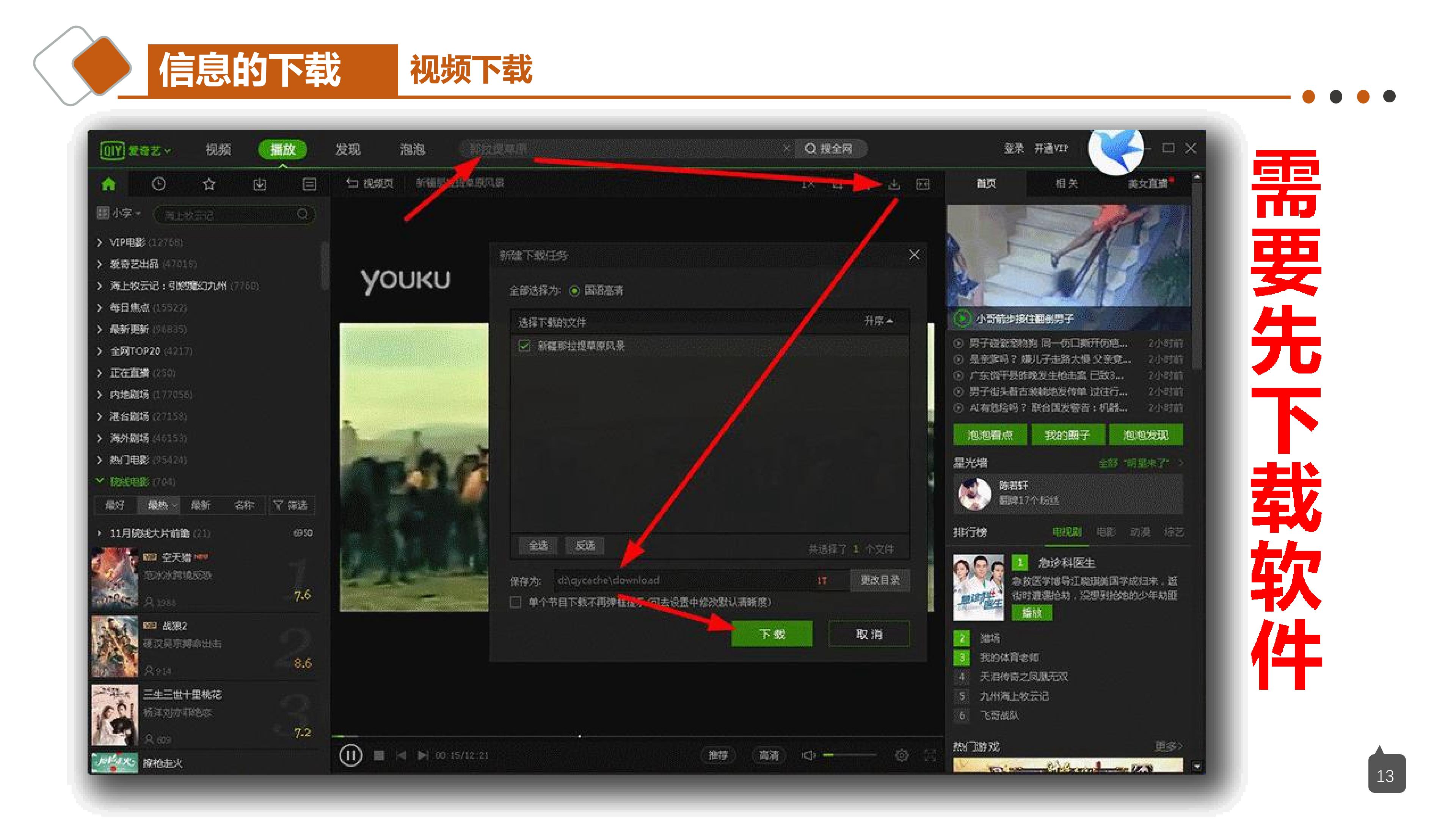
Task: Click the download icon above the video
Action: (x=894, y=184)
